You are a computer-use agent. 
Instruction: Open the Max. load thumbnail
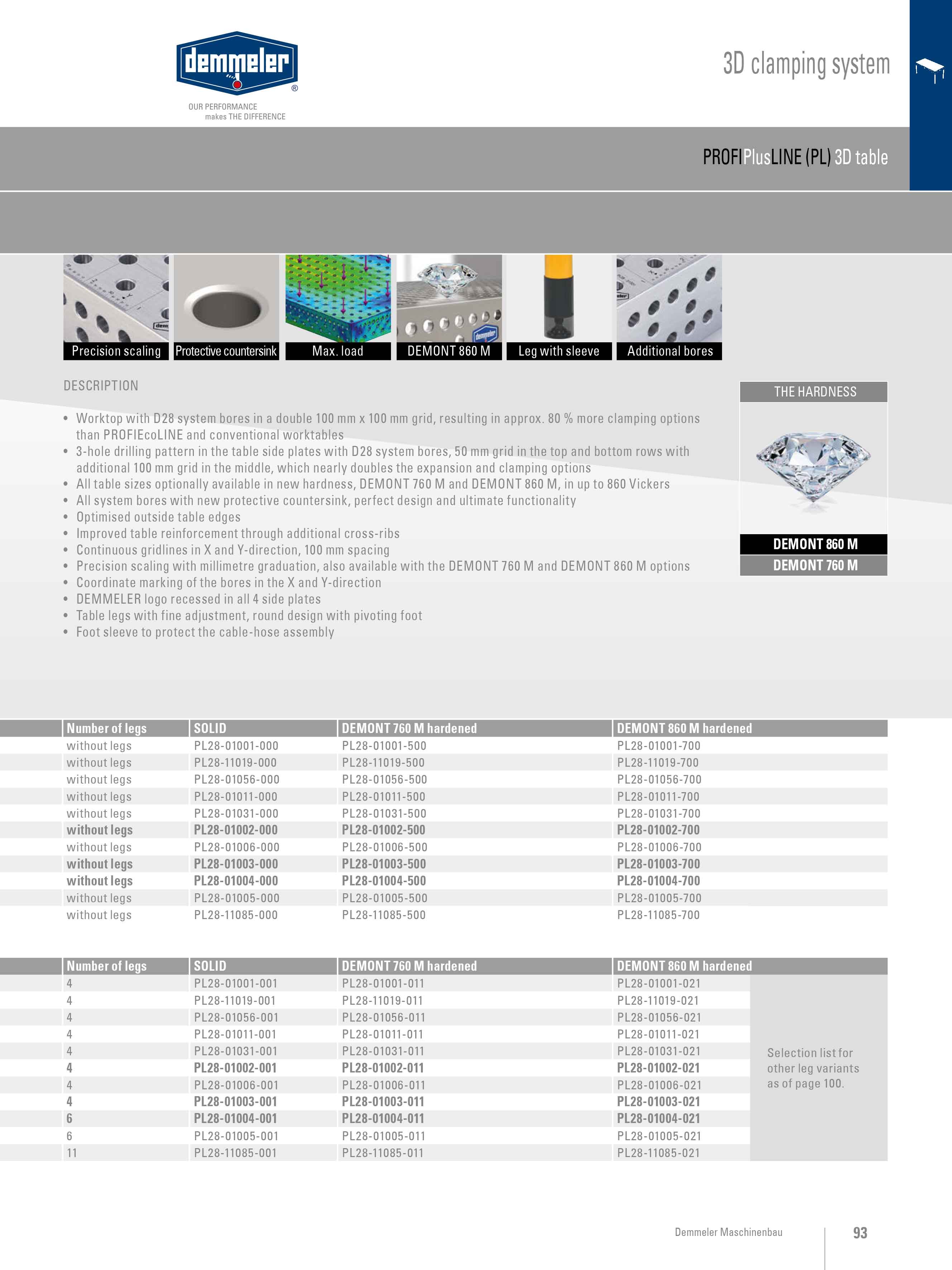[x=338, y=307]
